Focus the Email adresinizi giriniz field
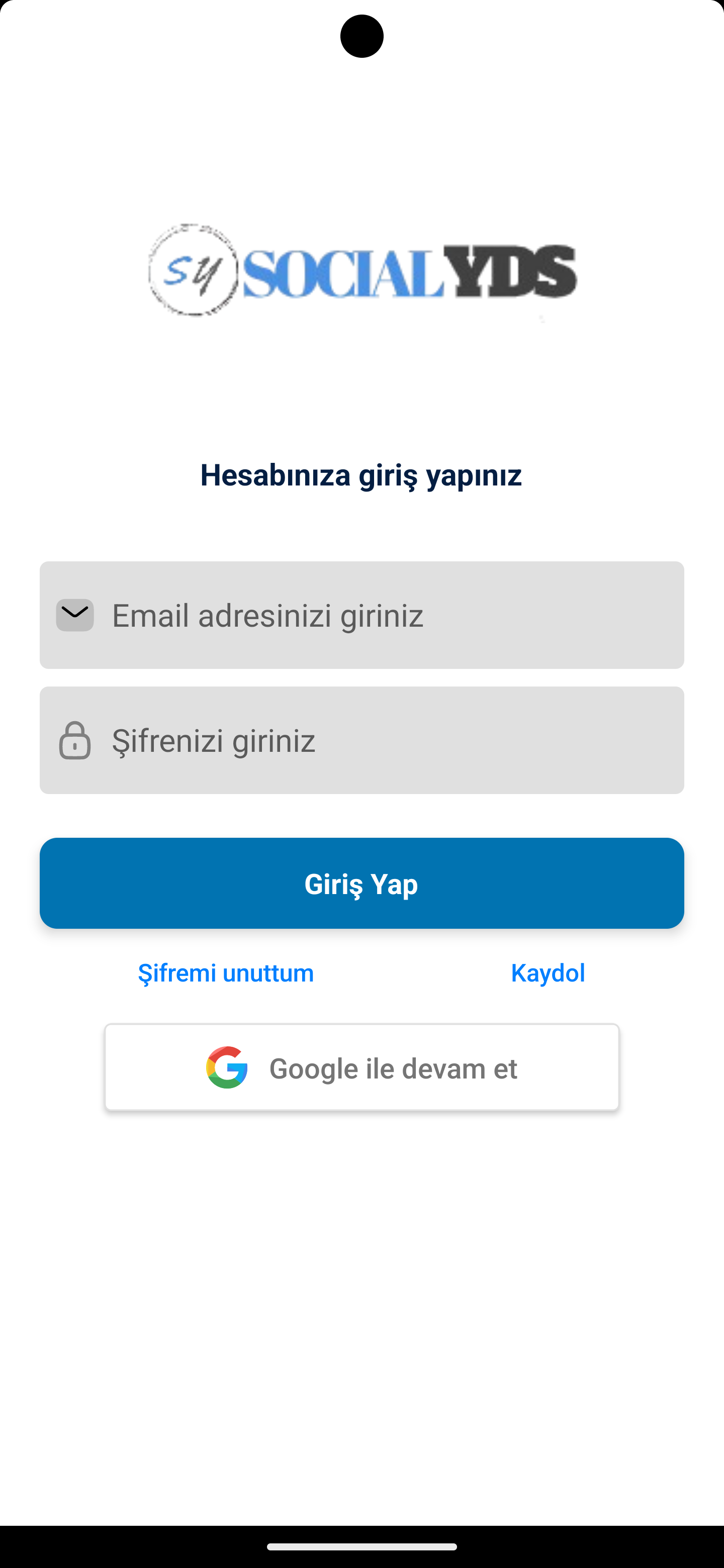 coord(378,615)
